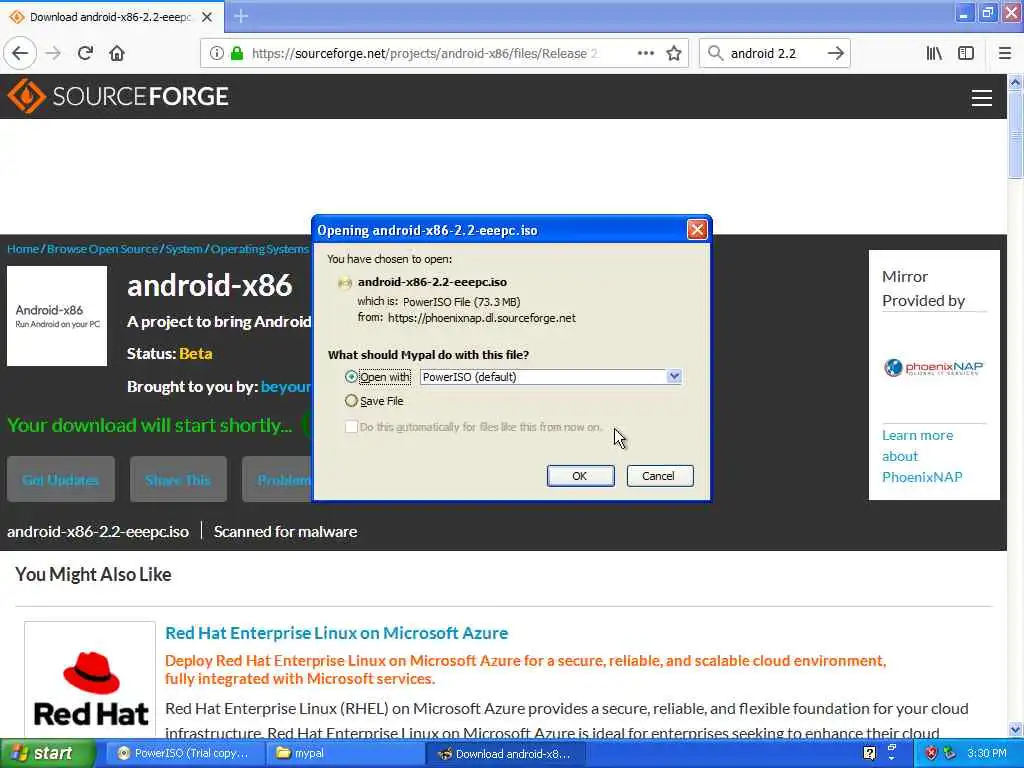Bookmark this page with the star icon
Viewport: 1024px width, 768px height.
(674, 53)
